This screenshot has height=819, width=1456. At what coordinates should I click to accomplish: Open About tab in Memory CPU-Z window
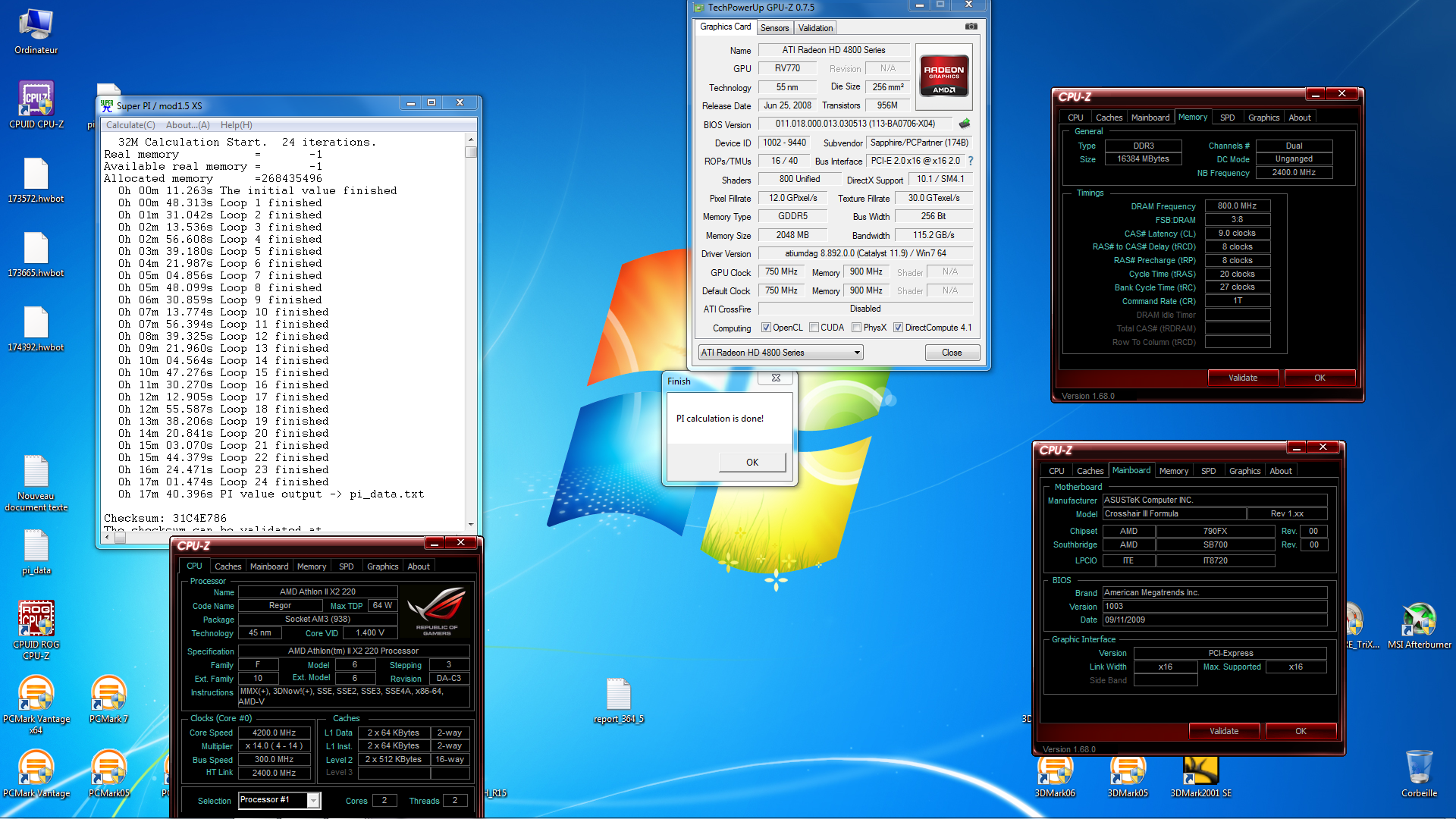pos(1299,118)
